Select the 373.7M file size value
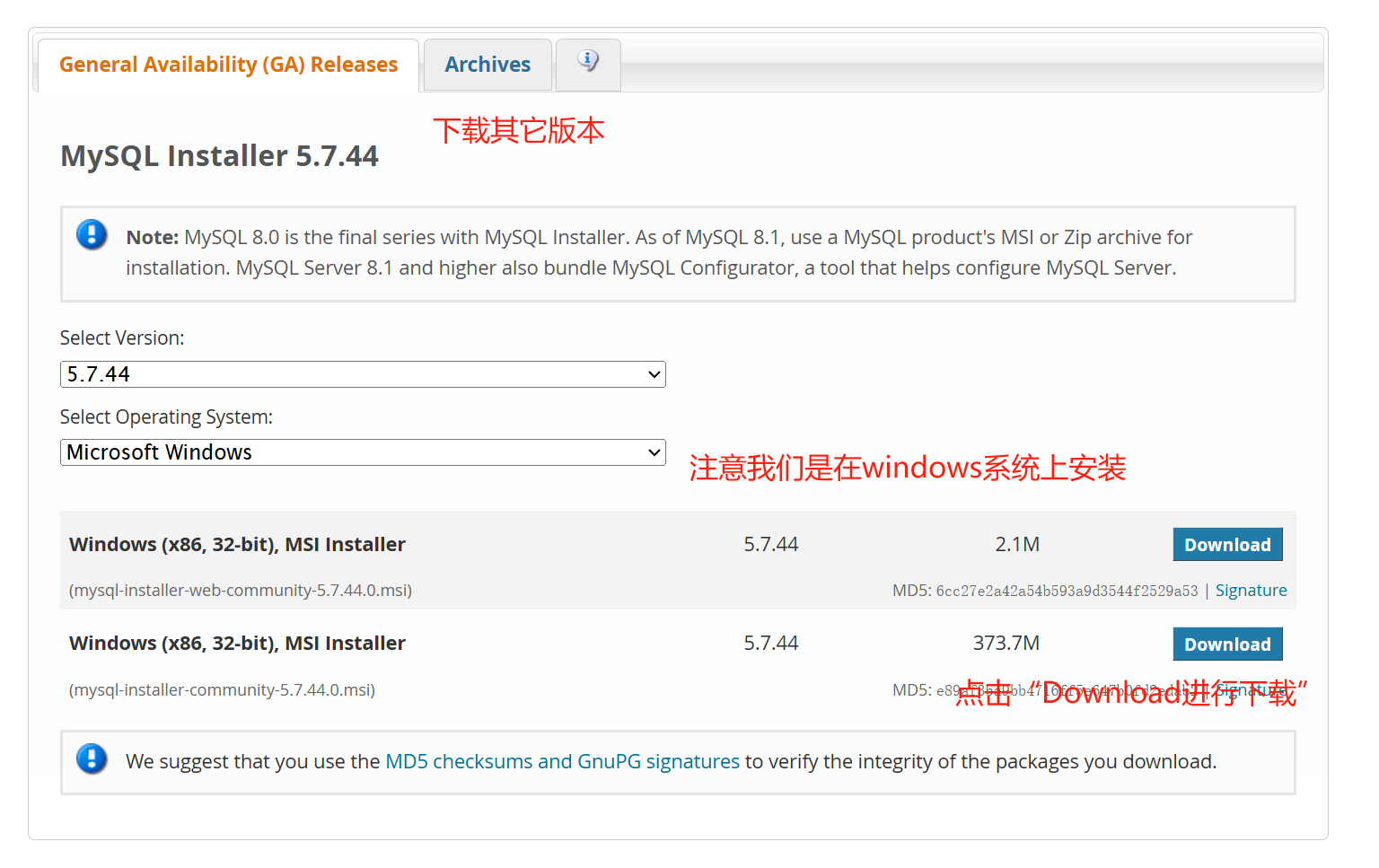Screen dimensions: 1379x868 (1006, 643)
